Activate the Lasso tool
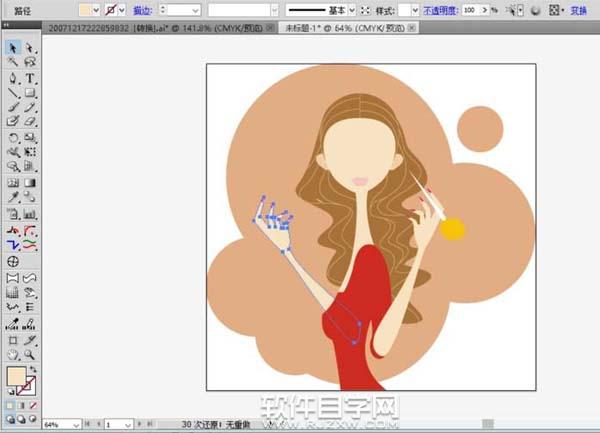600x433 pixels. 30,63
